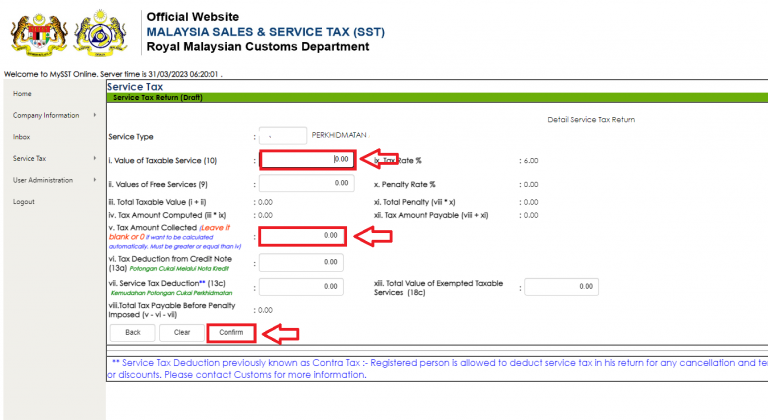Expand the Company Information submenu arrow

coord(93,115)
